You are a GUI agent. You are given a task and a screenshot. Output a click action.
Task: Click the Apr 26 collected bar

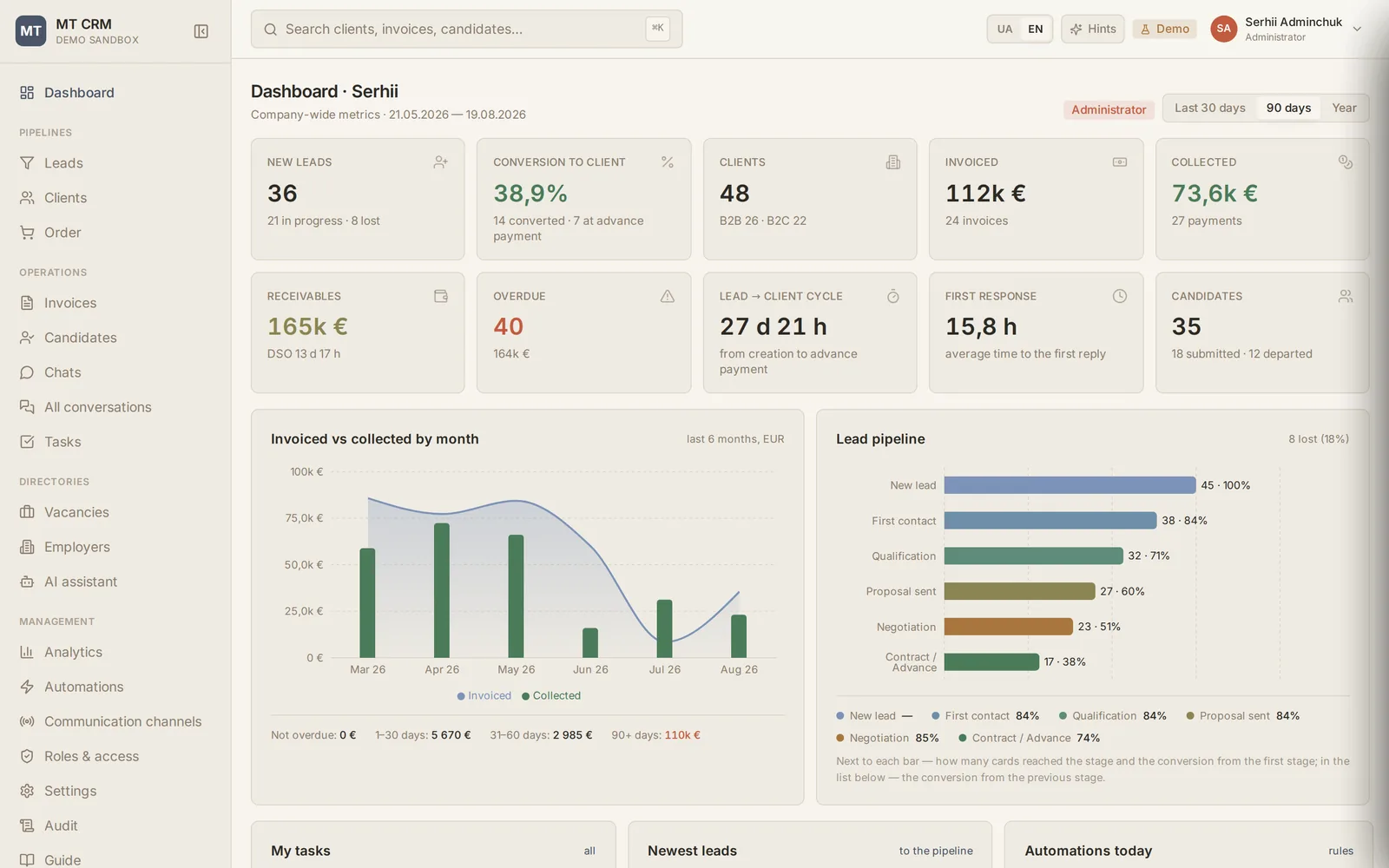pyautogui.click(x=442, y=590)
